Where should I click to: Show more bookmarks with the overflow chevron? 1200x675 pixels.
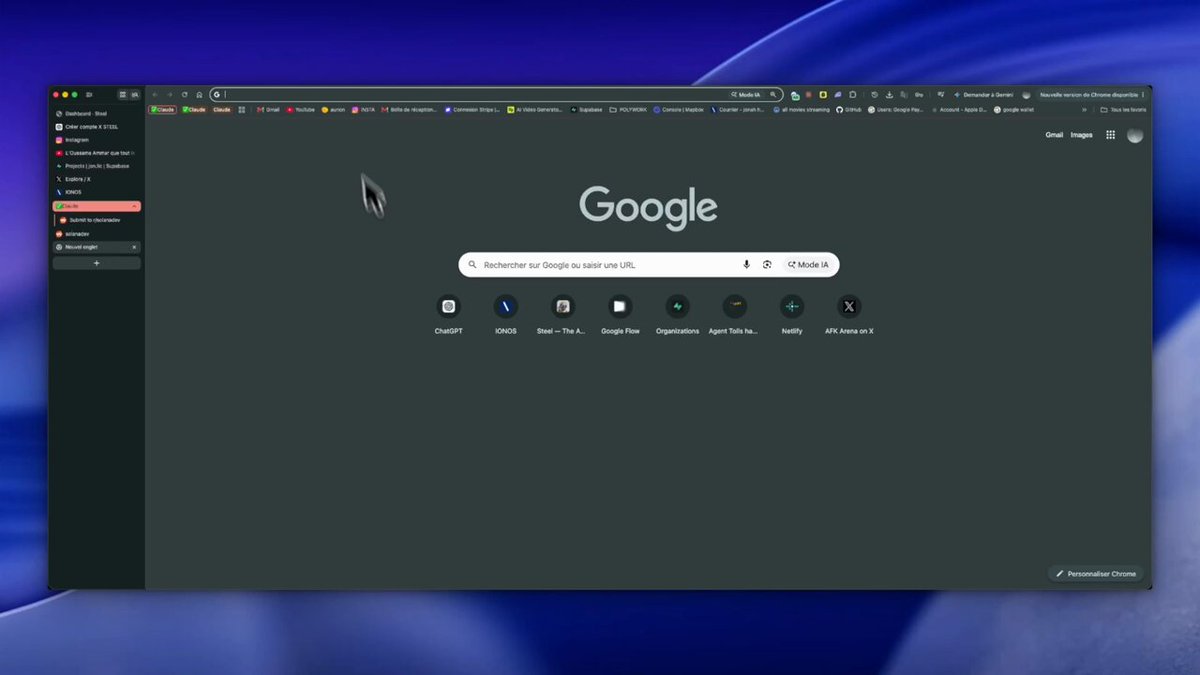click(x=1084, y=109)
